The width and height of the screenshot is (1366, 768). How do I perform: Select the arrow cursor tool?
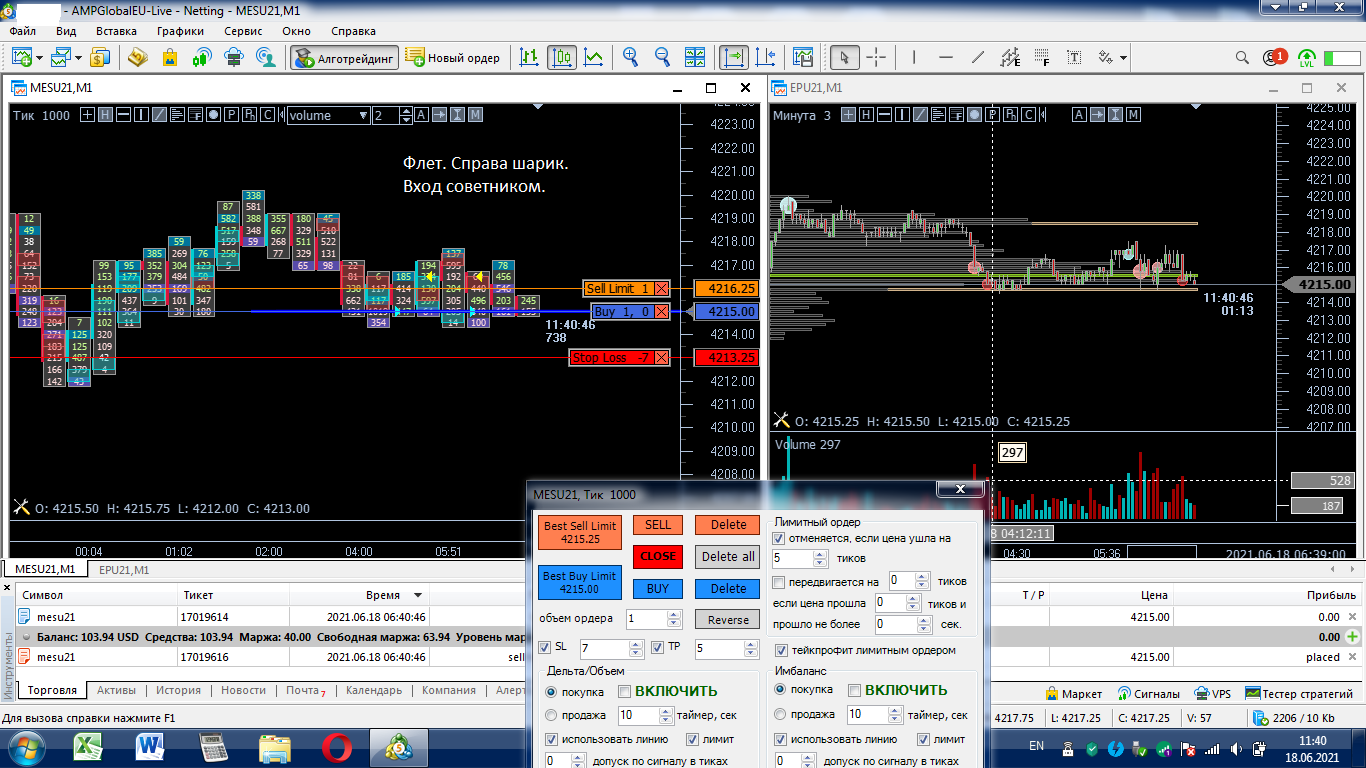pos(844,57)
